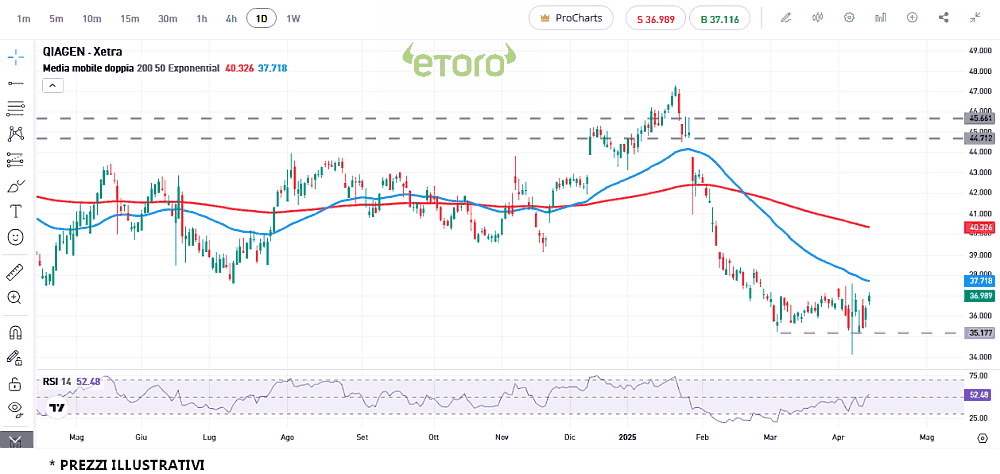
Task: Click the 2025 label on time axis
Action: point(629,438)
